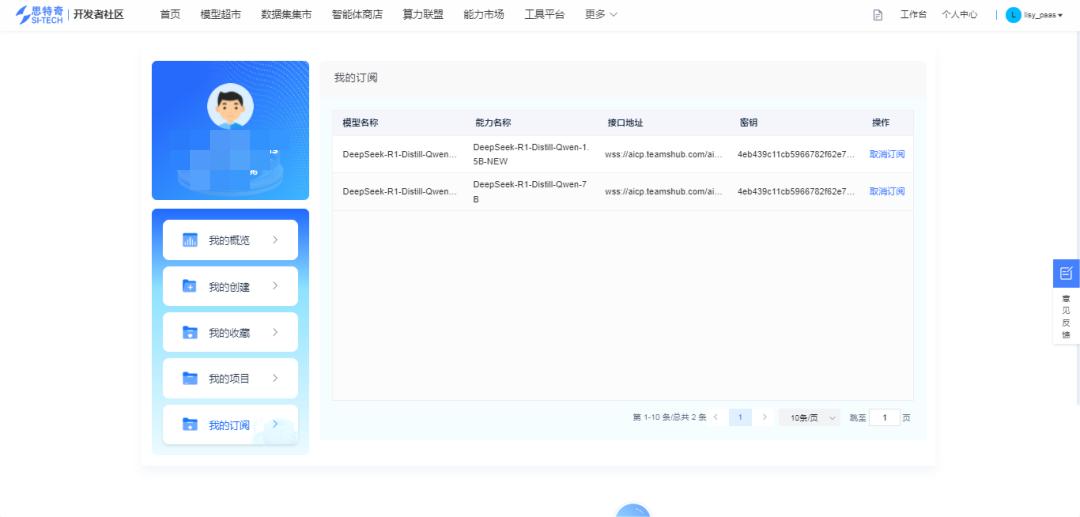The width and height of the screenshot is (1080, 517).
Task: Open 模型超市 in top navigation
Action: (x=220, y=15)
